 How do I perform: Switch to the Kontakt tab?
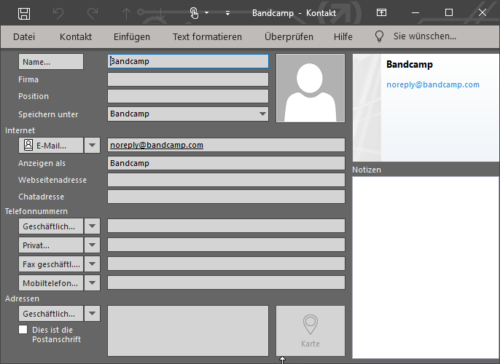[x=76, y=37]
